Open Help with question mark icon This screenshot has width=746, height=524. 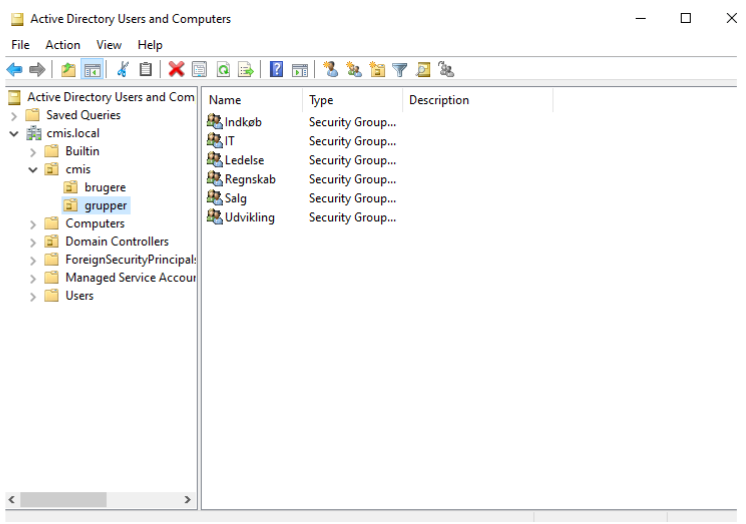(276, 69)
